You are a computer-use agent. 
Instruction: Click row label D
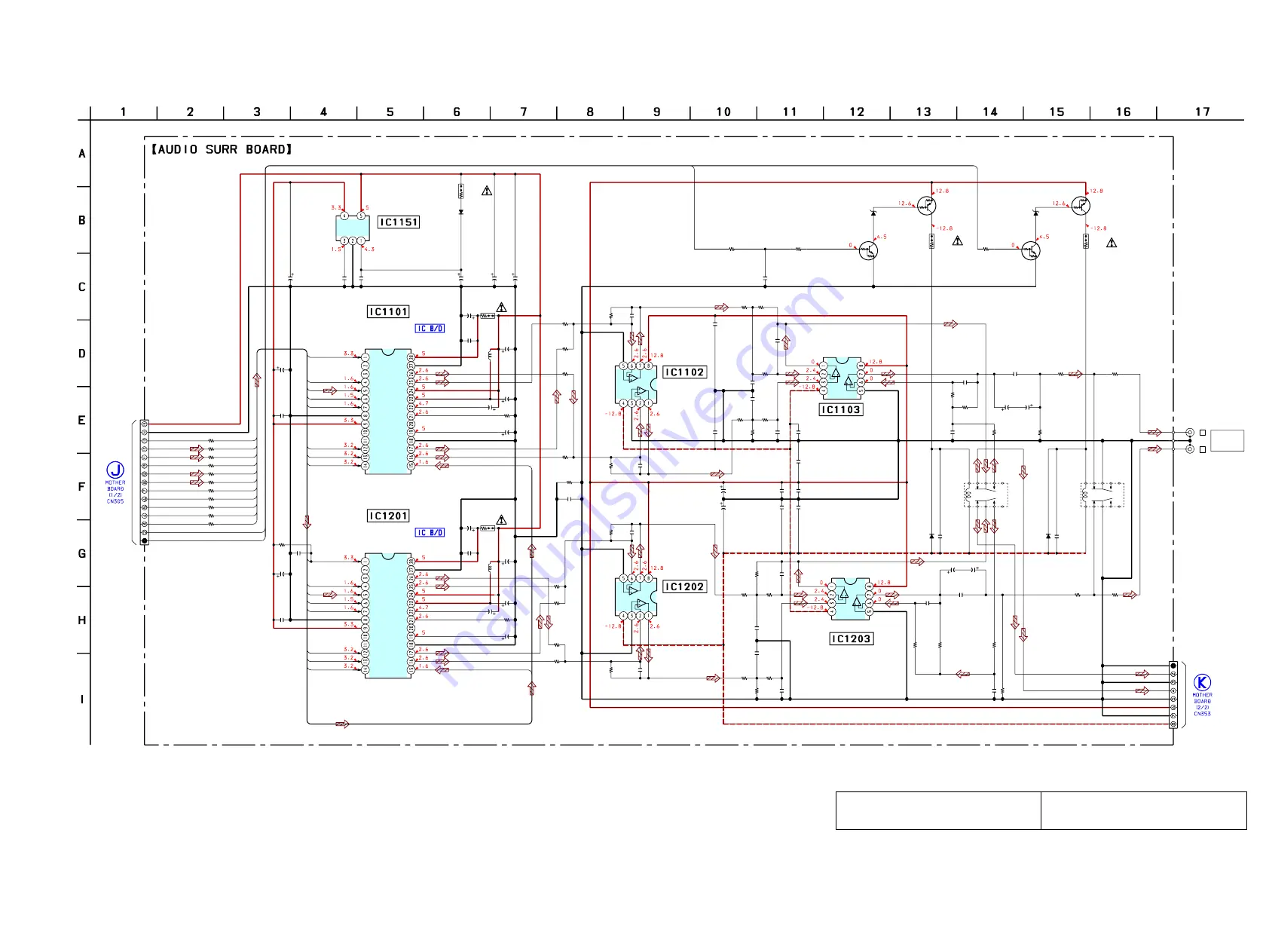click(82, 354)
